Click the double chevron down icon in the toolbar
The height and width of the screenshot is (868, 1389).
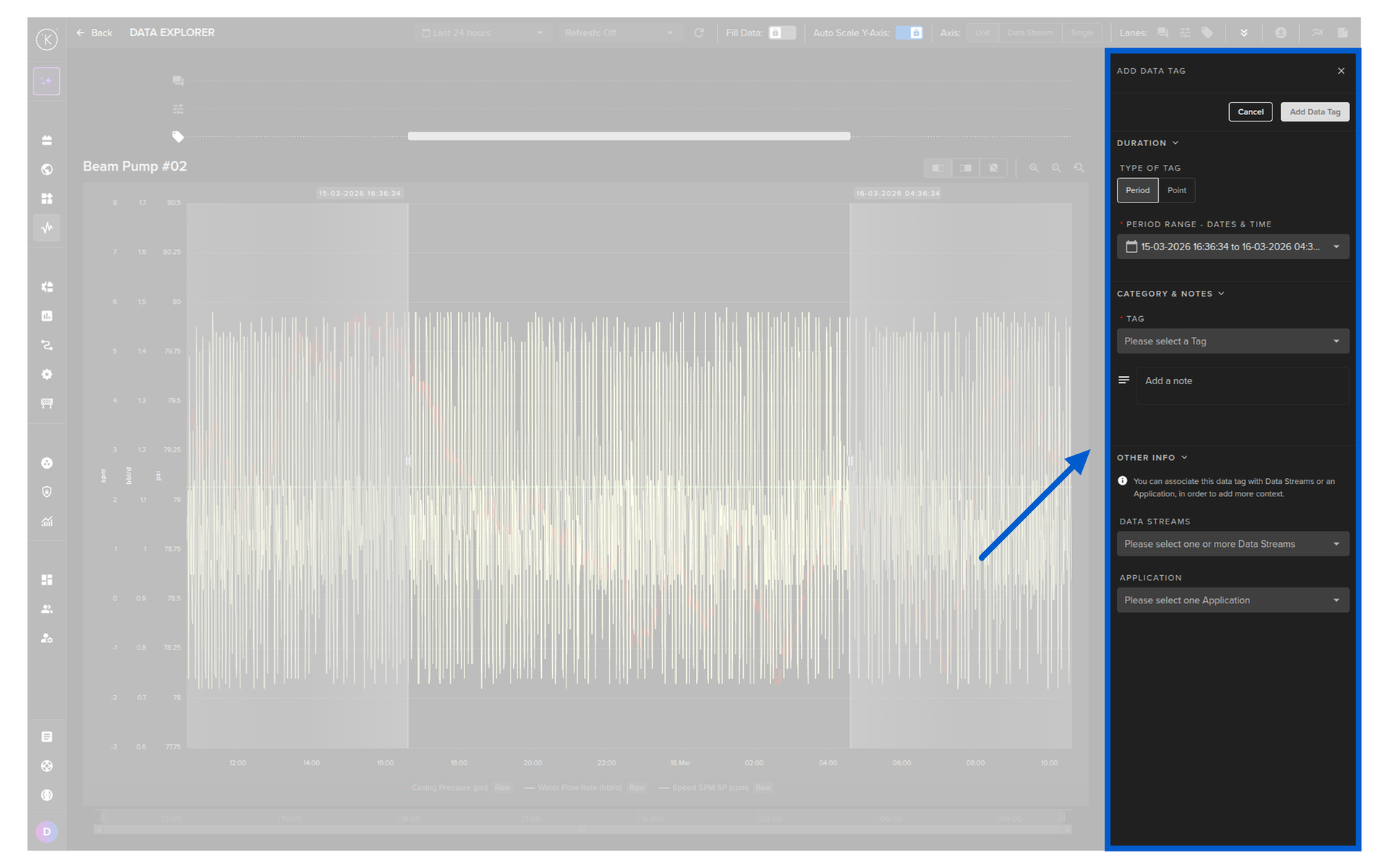coord(1244,33)
